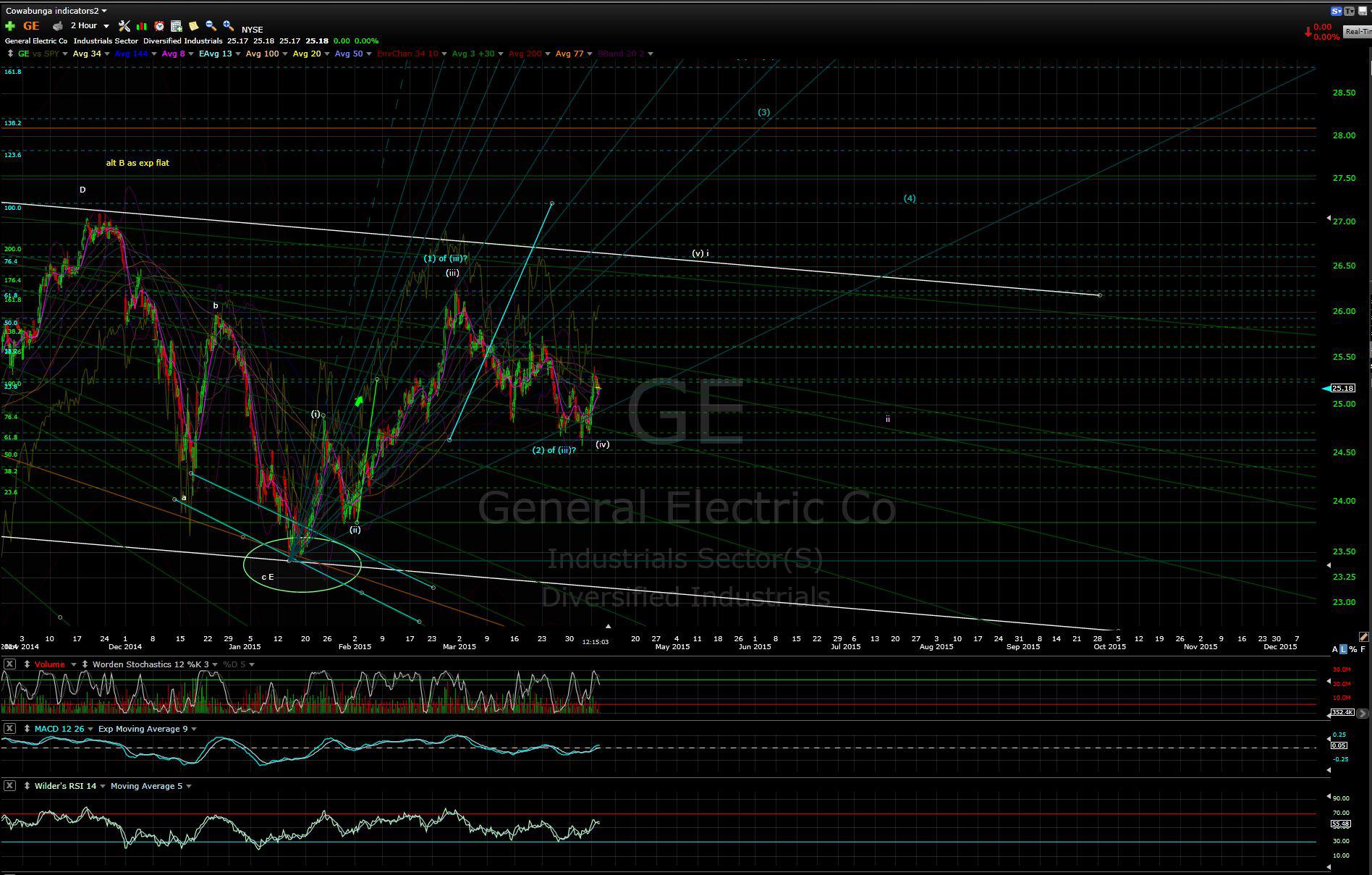
Task: Click the save floppy disk icon
Action: [1363, 11]
